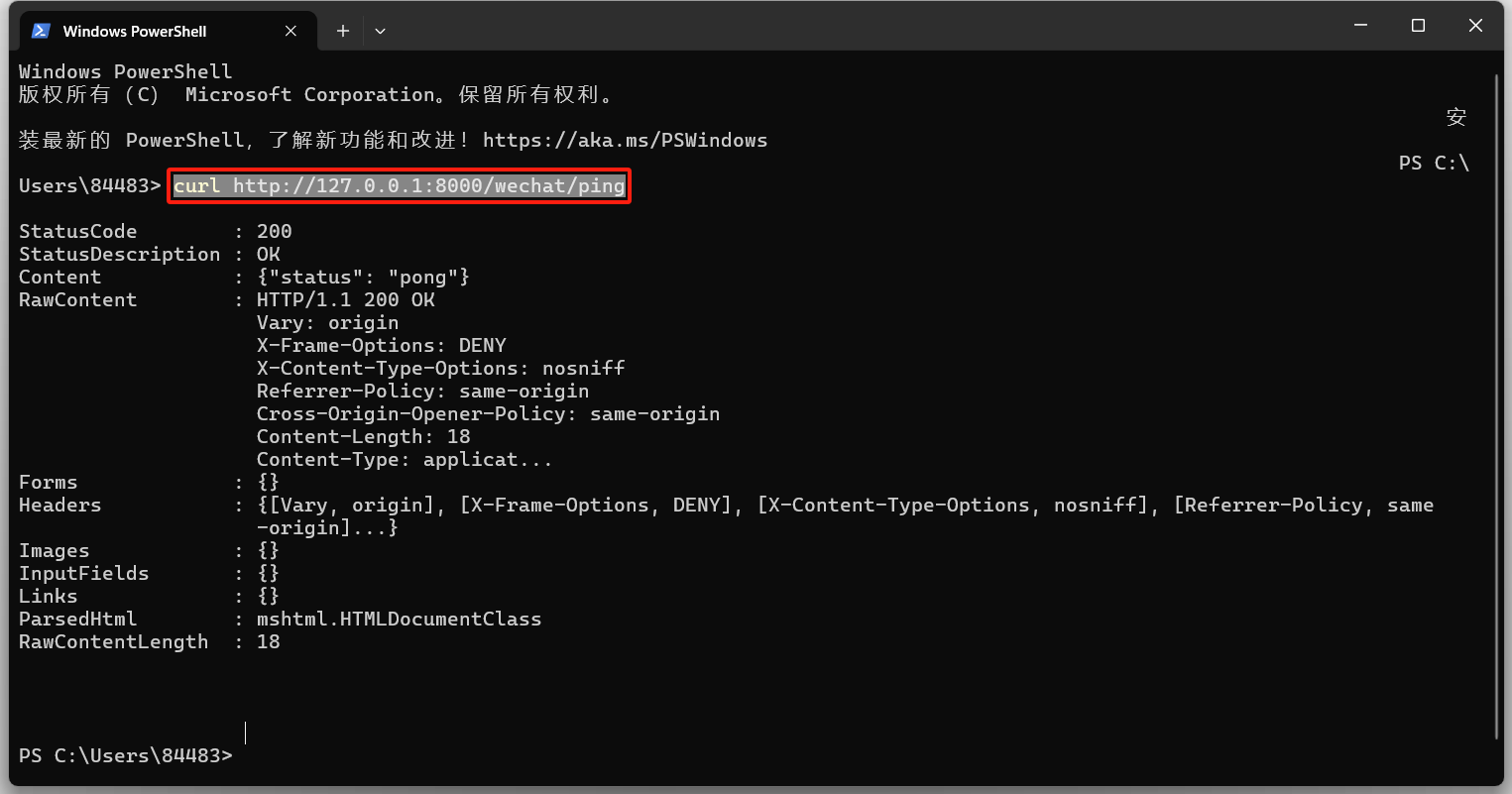
Task: Click the Content-Length: 18 line
Action: coord(363,437)
